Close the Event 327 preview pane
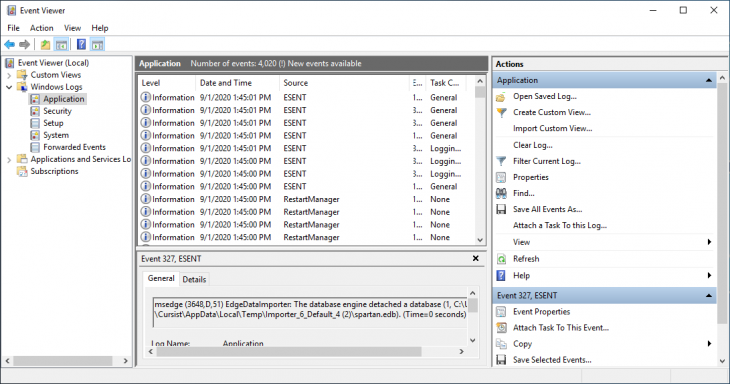 [x=475, y=258]
